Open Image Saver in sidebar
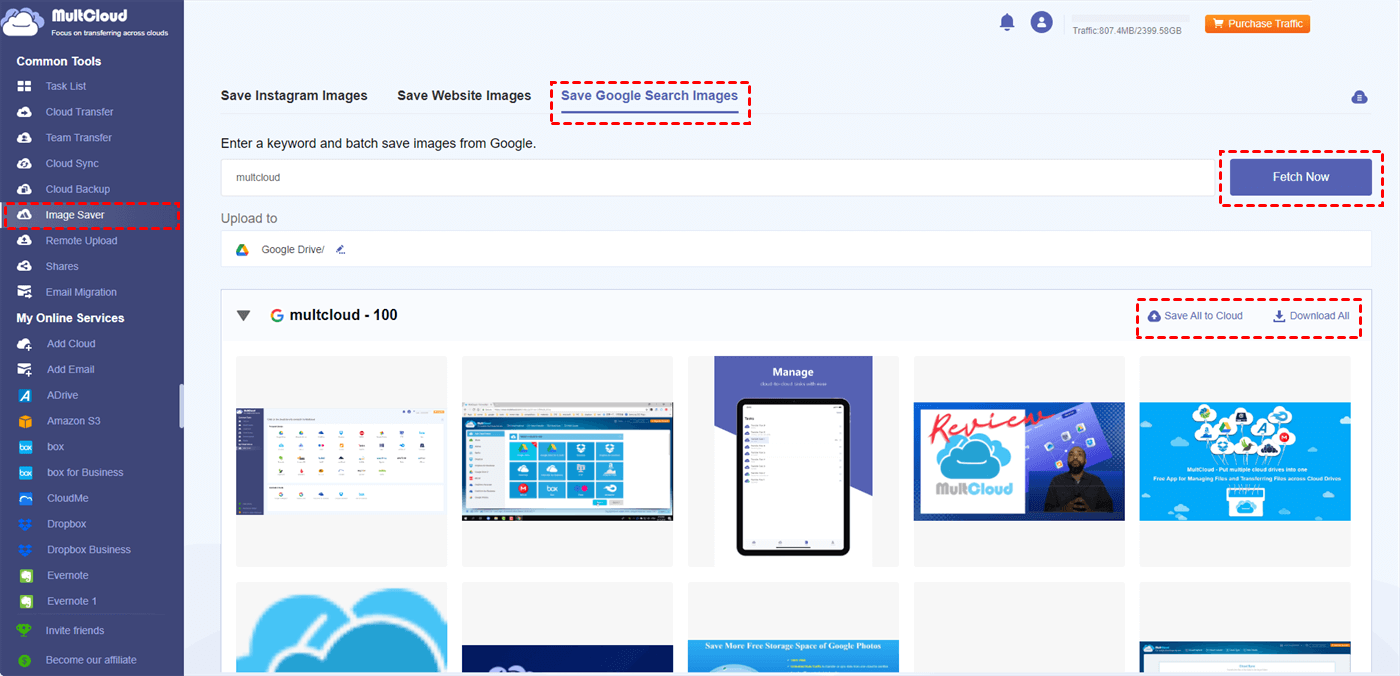1400x676 pixels. [x=75, y=215]
